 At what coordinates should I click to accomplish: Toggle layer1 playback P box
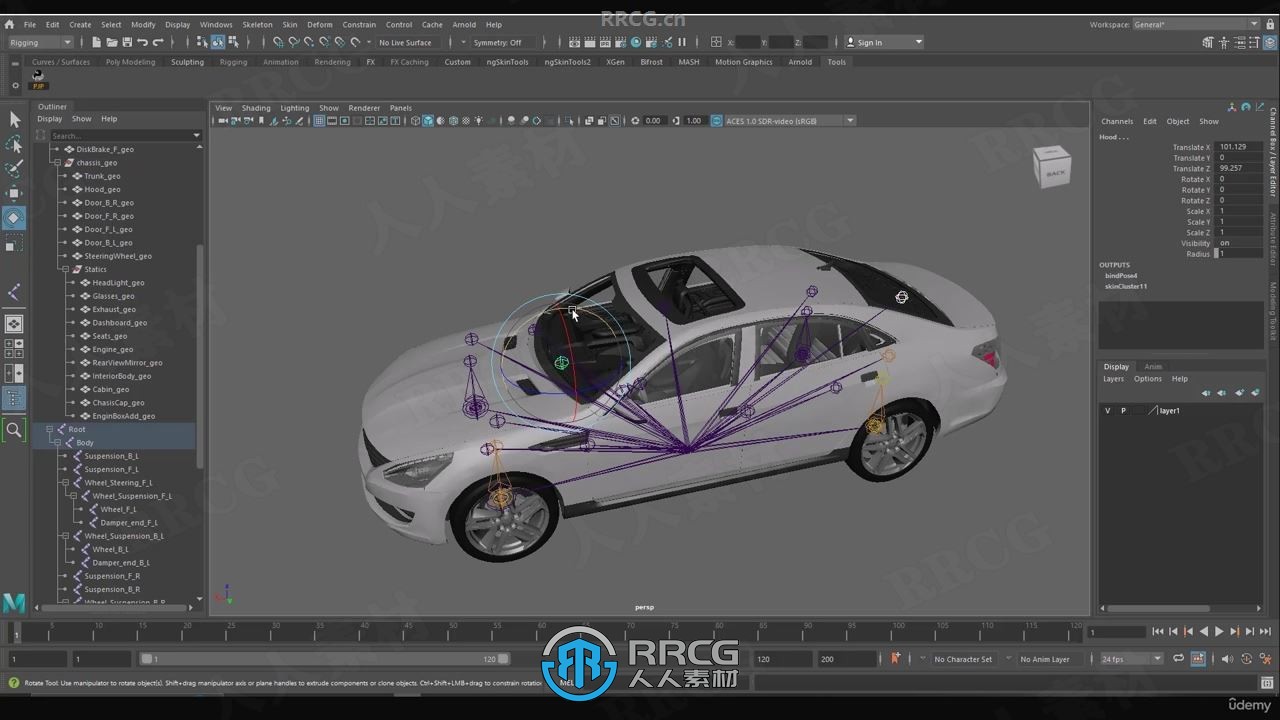[x=1123, y=411]
